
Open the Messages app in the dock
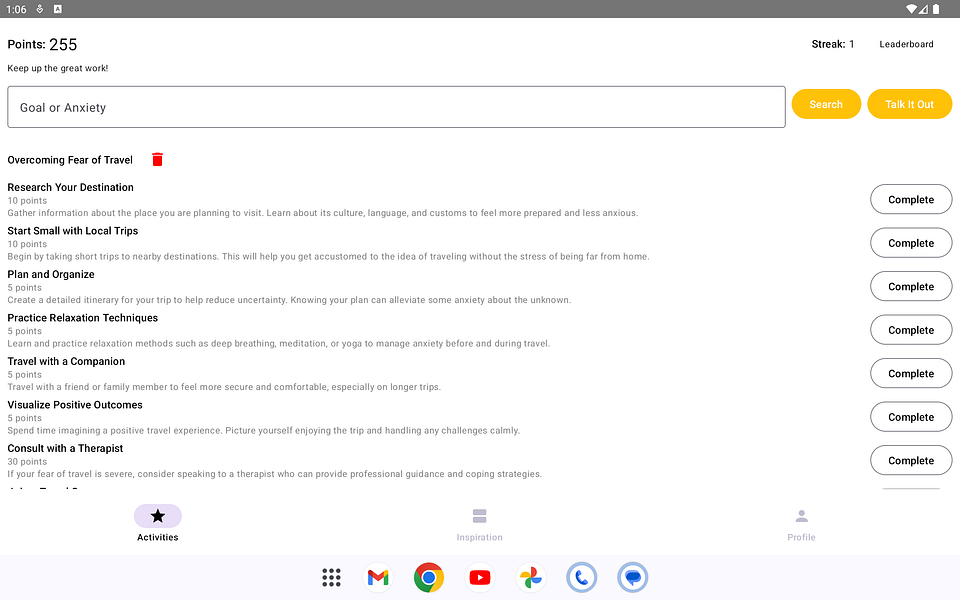[x=632, y=577]
